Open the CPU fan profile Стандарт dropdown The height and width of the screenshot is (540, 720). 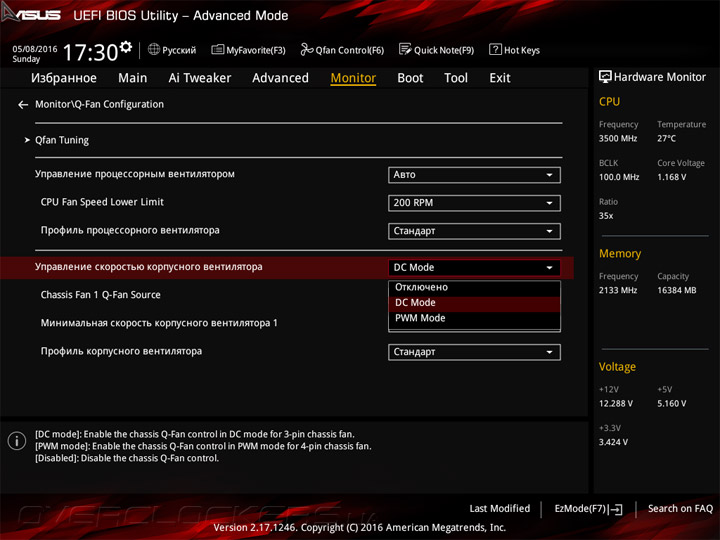(x=474, y=231)
